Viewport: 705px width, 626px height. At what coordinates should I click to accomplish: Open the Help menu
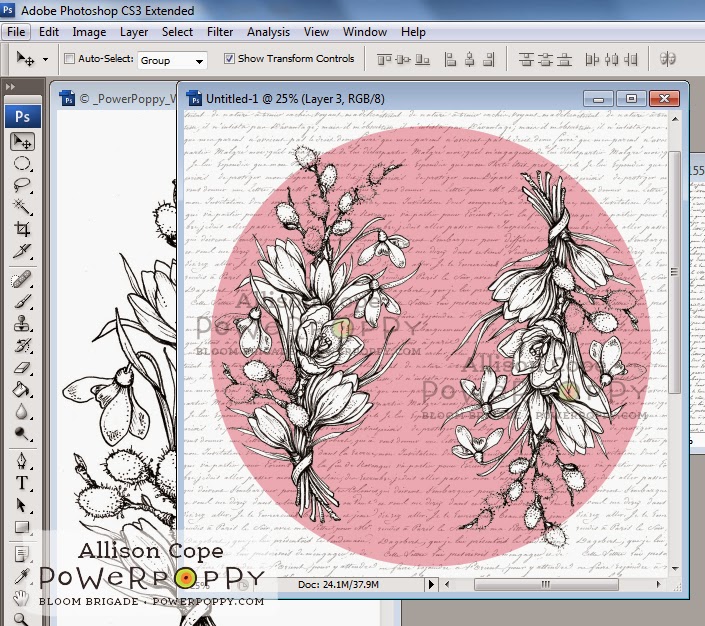point(413,32)
